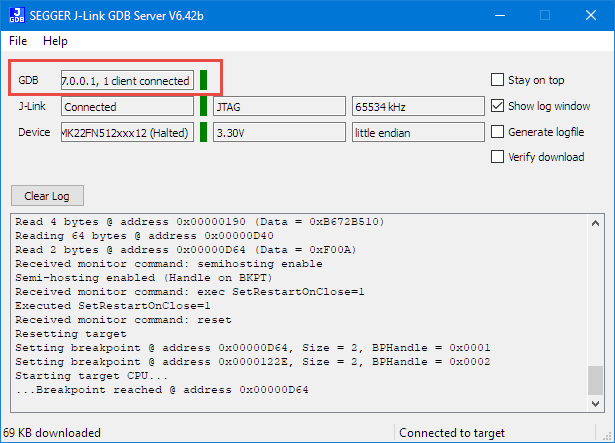Screen dimensions: 615x443
Task: Click log line with BPHandle = 0x0001
Action: pos(253,348)
